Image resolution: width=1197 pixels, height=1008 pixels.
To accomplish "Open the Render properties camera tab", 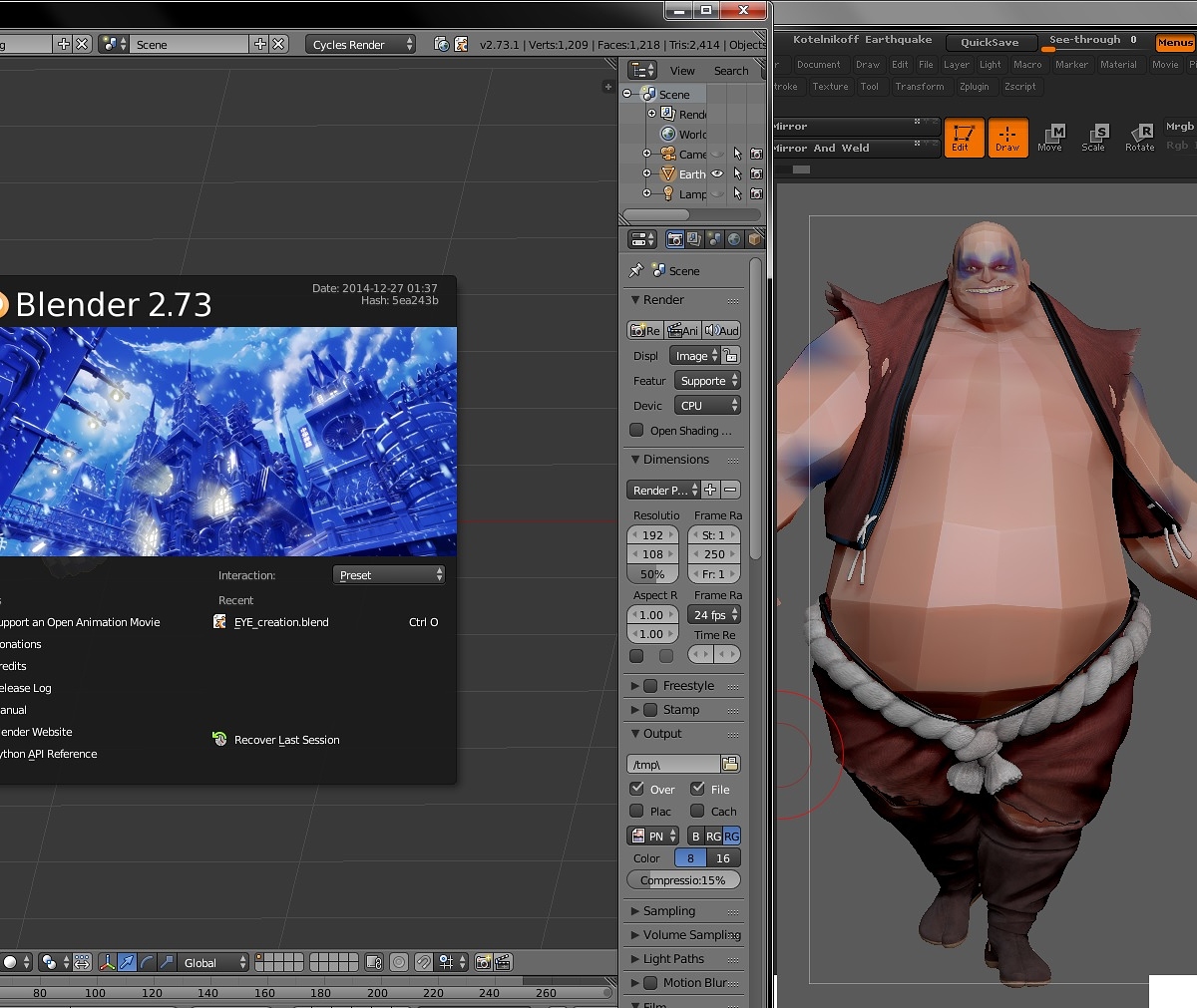I will coord(674,239).
